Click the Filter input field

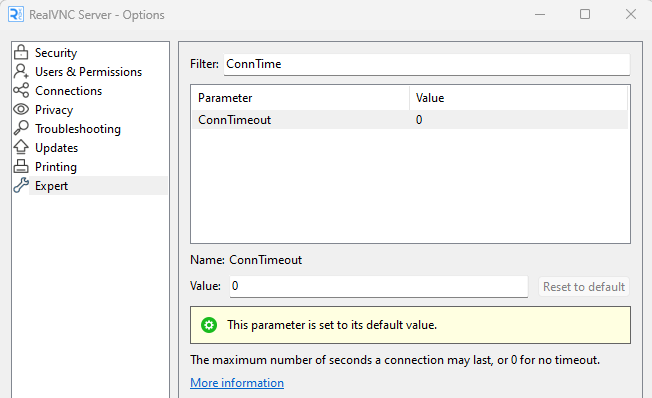click(427, 64)
